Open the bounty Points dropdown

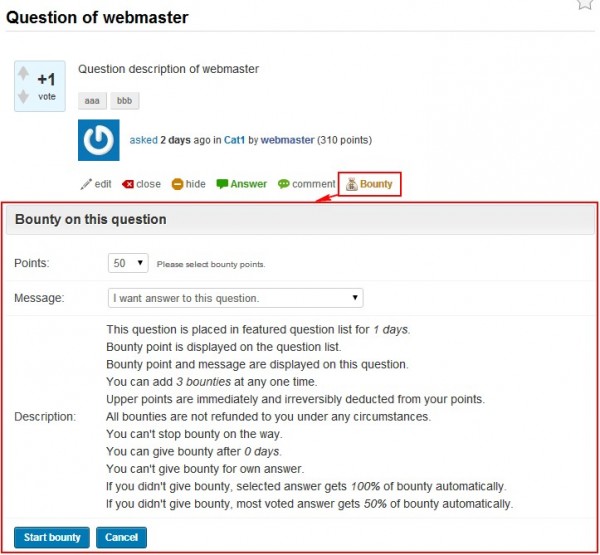click(128, 263)
